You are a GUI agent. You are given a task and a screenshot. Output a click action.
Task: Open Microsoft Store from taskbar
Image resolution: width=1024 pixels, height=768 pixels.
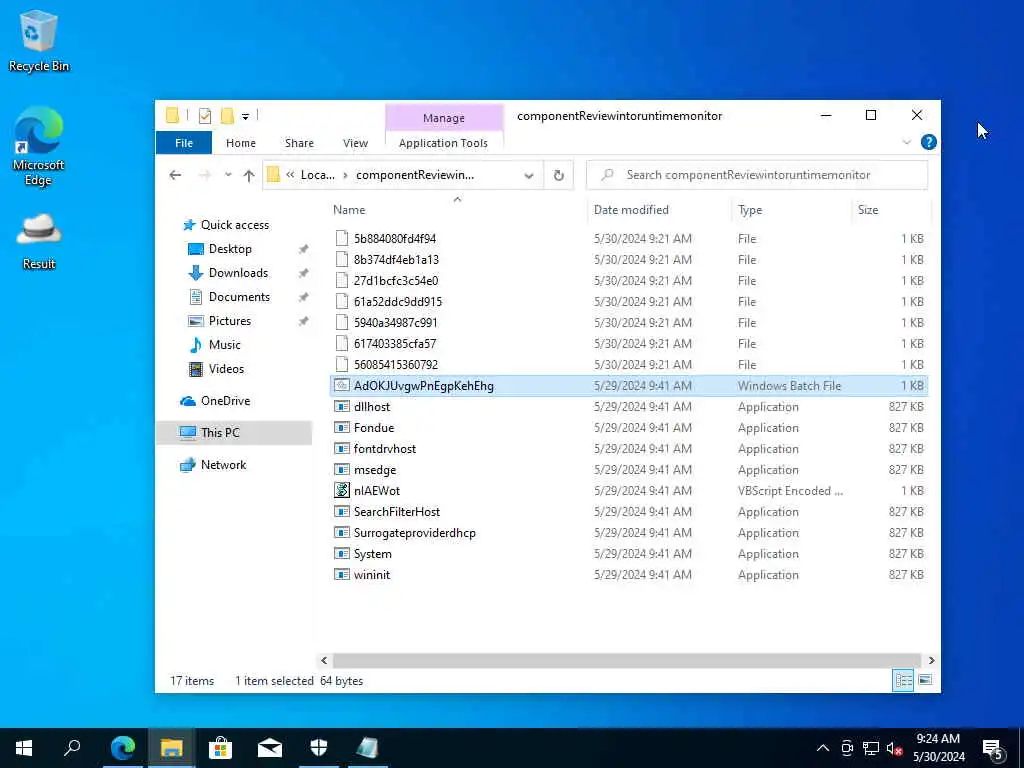pyautogui.click(x=220, y=748)
